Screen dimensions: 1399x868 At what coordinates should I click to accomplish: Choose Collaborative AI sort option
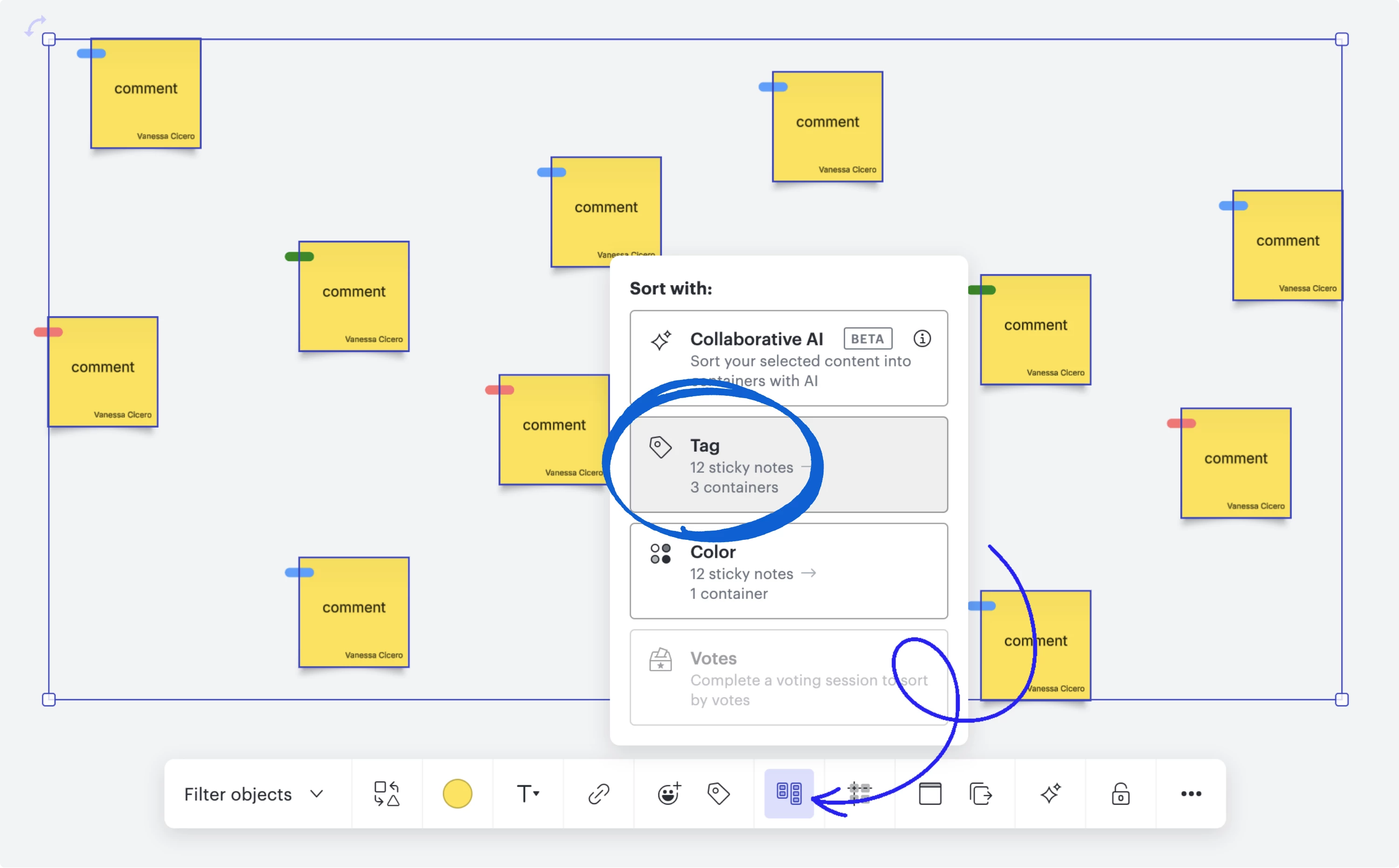click(x=789, y=358)
